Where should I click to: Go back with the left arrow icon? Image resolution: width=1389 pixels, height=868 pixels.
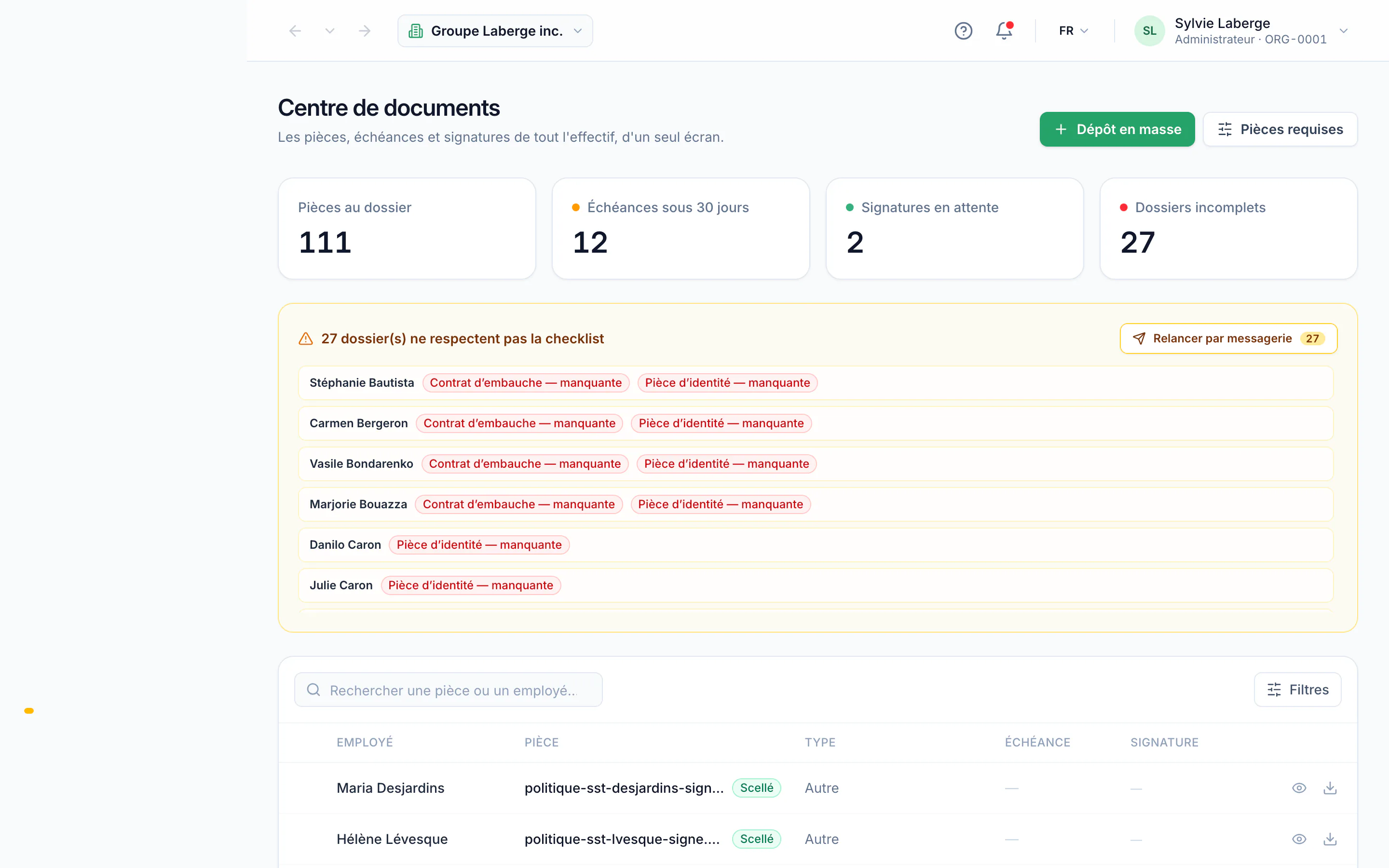click(295, 31)
